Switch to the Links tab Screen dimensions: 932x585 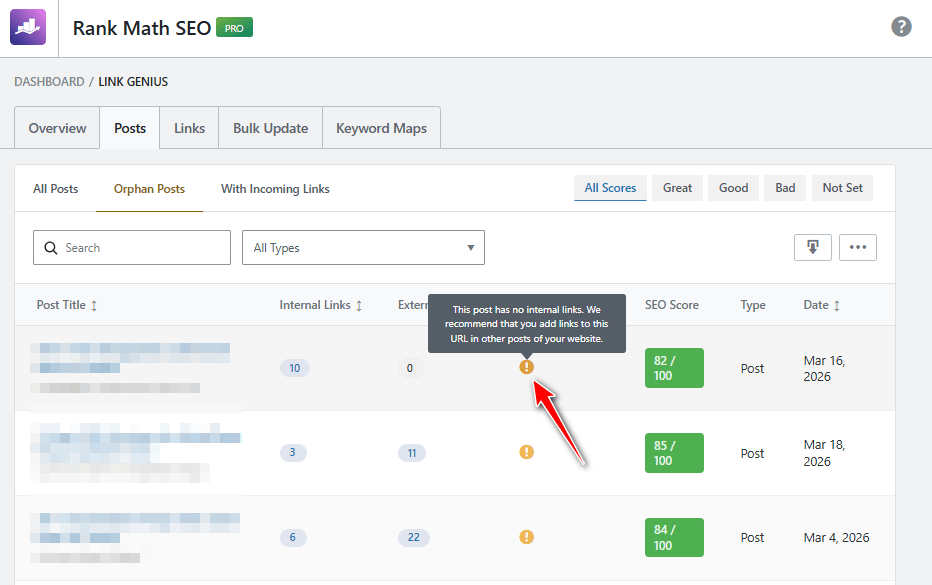pyautogui.click(x=189, y=128)
